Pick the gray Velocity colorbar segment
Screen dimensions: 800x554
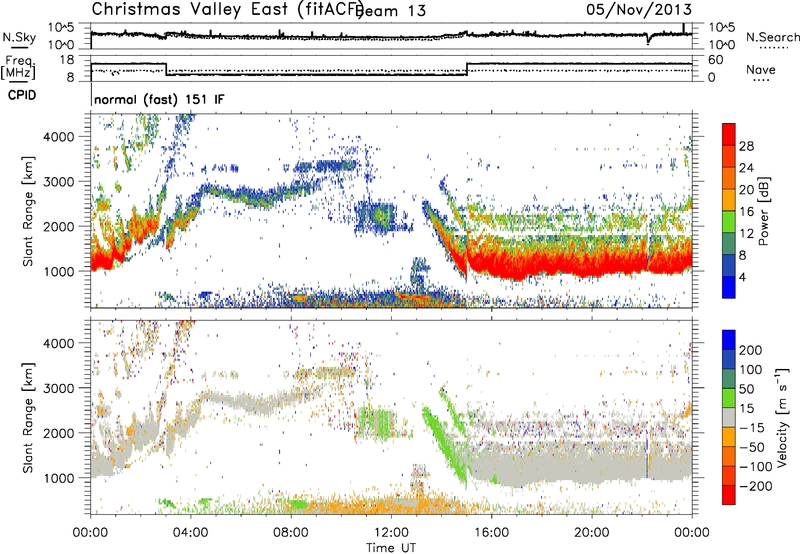tap(729, 417)
